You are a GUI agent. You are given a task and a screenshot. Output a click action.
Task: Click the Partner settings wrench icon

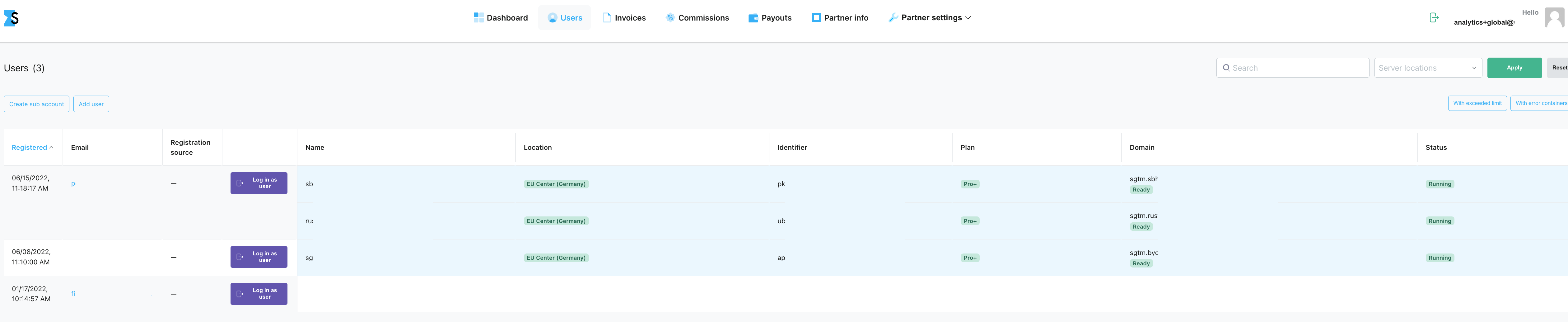click(x=893, y=18)
